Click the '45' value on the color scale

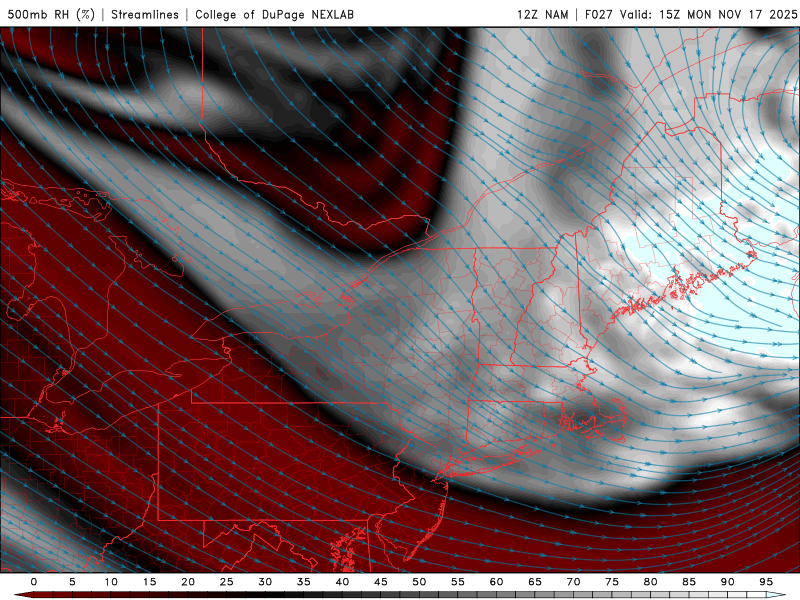pos(381,582)
